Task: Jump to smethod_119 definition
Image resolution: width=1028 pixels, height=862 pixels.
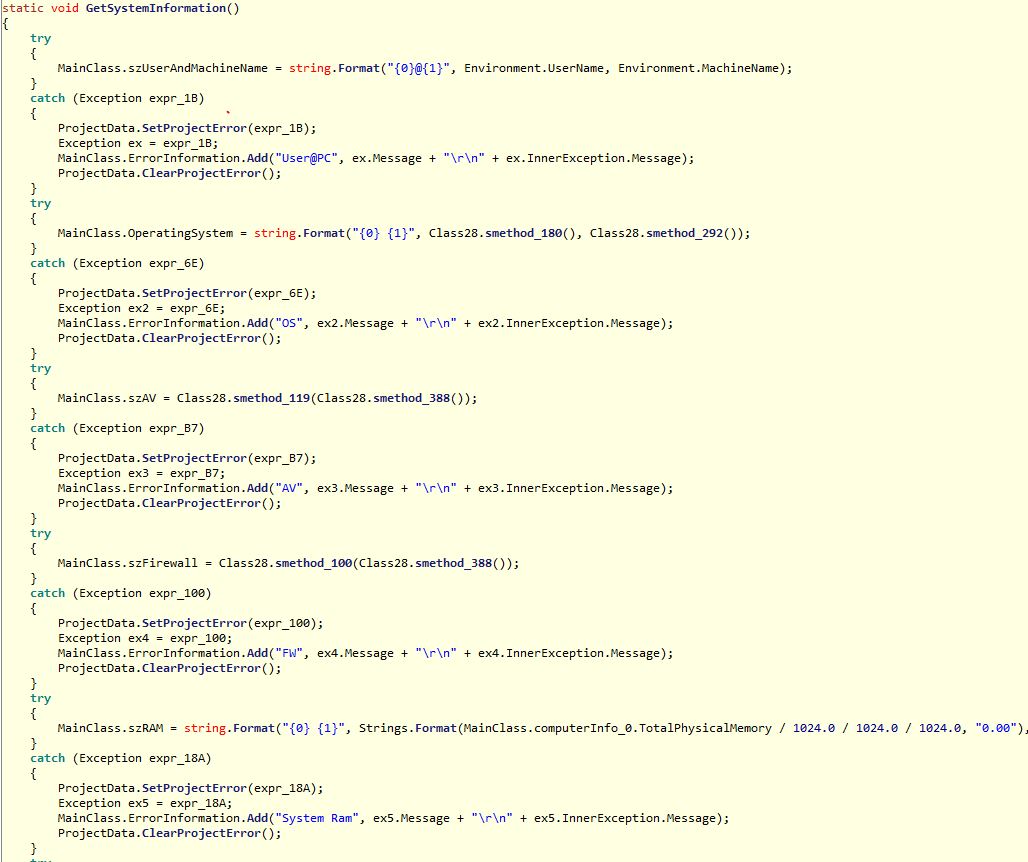Action: click(x=272, y=398)
